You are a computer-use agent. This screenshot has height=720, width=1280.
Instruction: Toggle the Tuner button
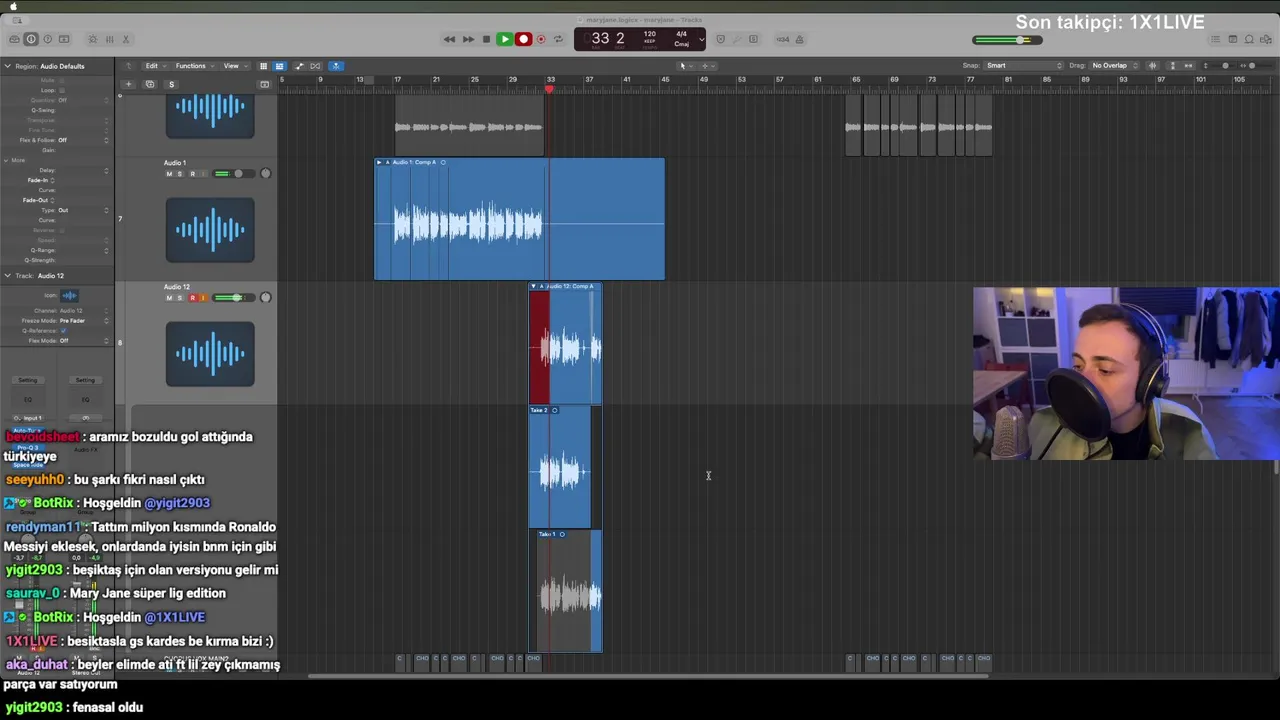coord(736,39)
